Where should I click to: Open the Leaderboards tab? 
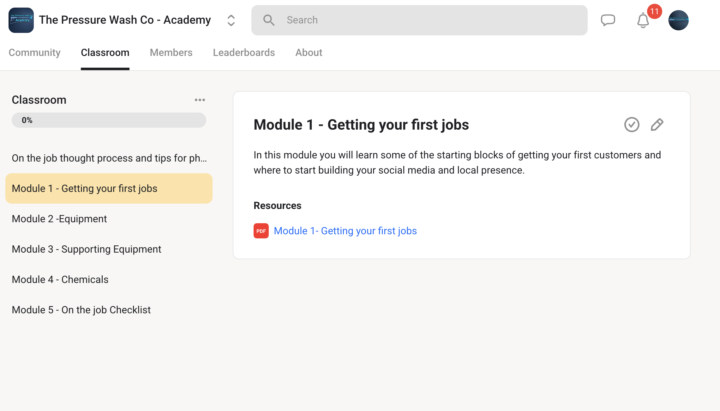[x=244, y=53]
